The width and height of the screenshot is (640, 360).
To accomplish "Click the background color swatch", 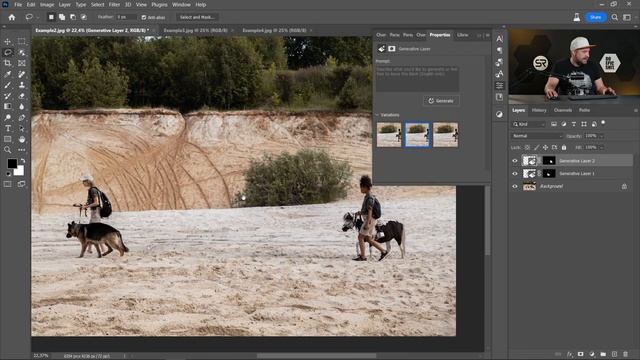I will pos(20,172).
